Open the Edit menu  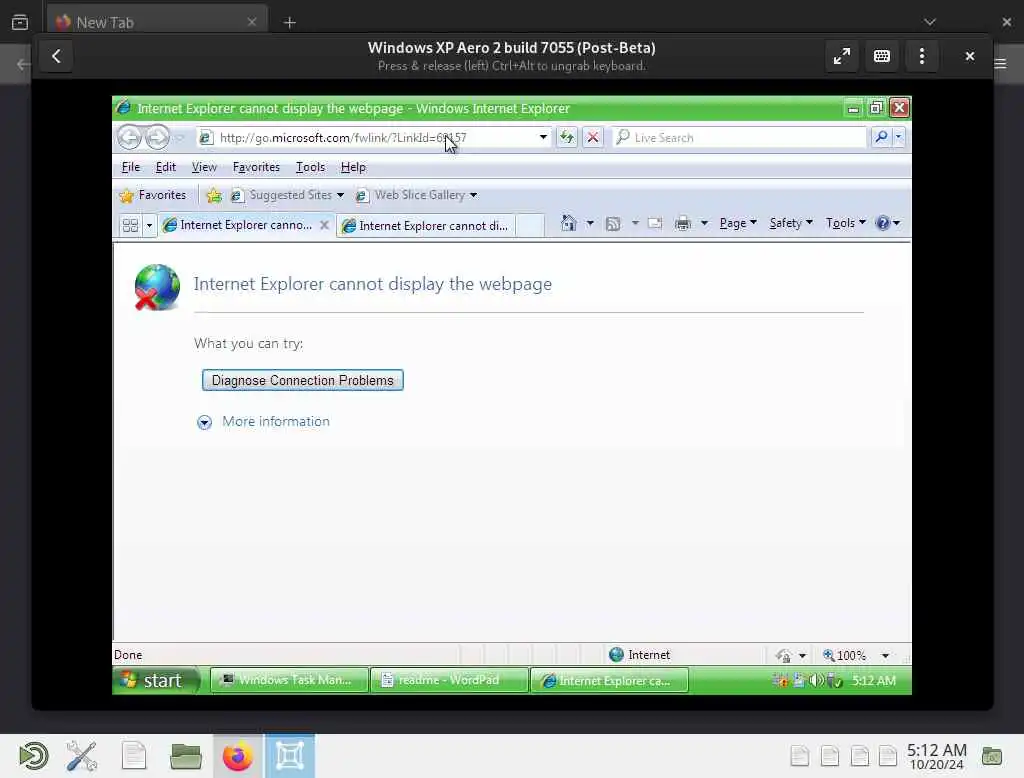166,167
